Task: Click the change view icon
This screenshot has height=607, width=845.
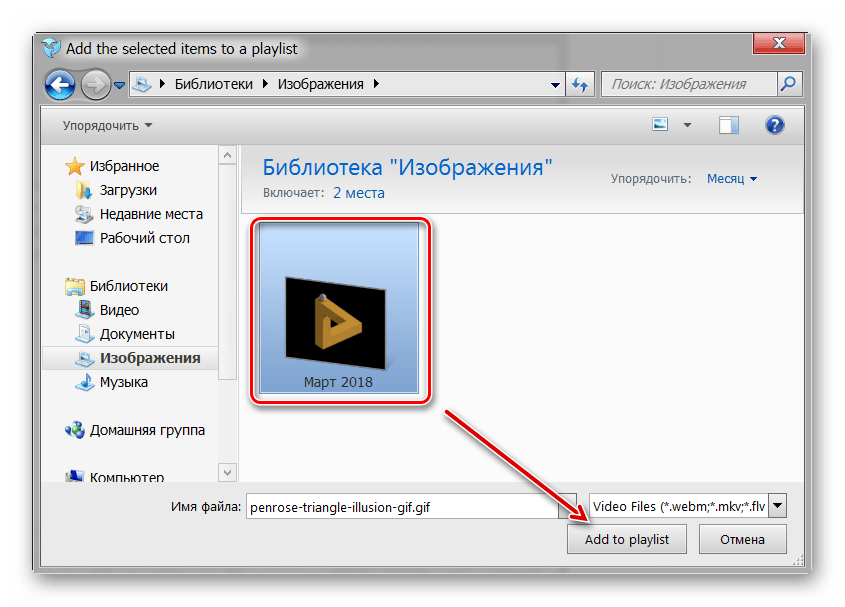Action: pos(660,125)
